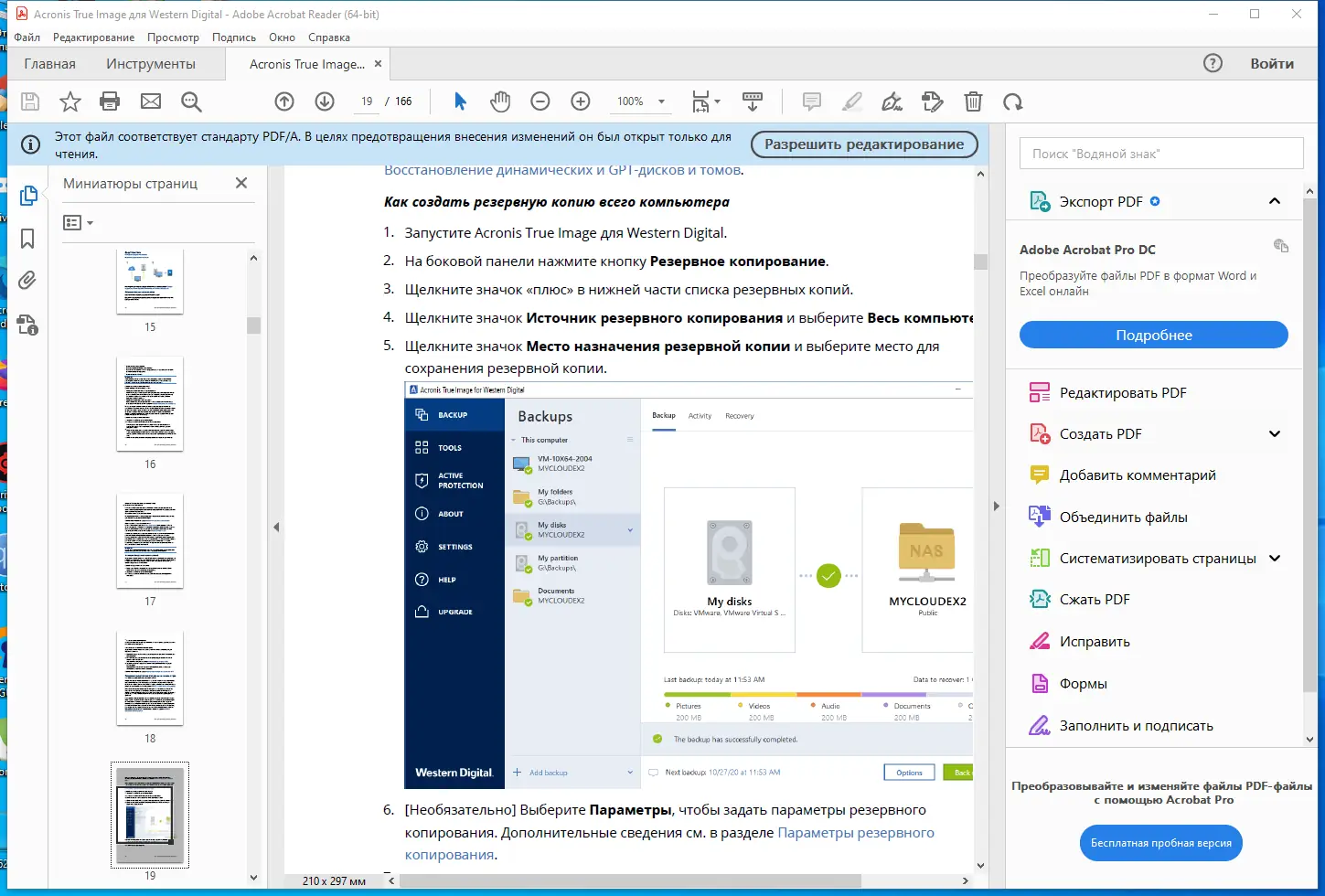Click the Подробнее button
Image resolution: width=1325 pixels, height=896 pixels.
click(1154, 335)
